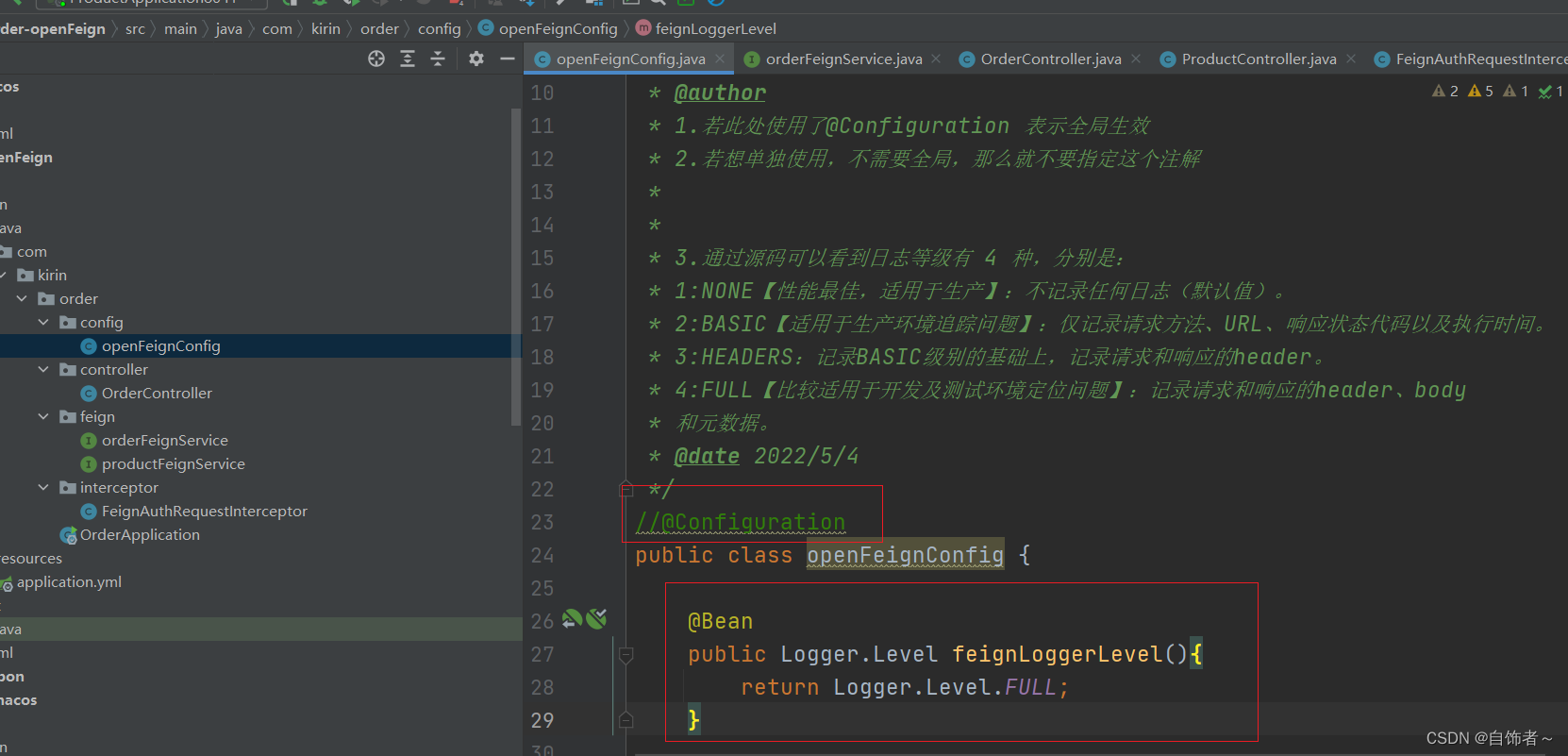This screenshot has width=1568, height=756.
Task: Click the commented //@Configuration line
Action: click(x=741, y=522)
